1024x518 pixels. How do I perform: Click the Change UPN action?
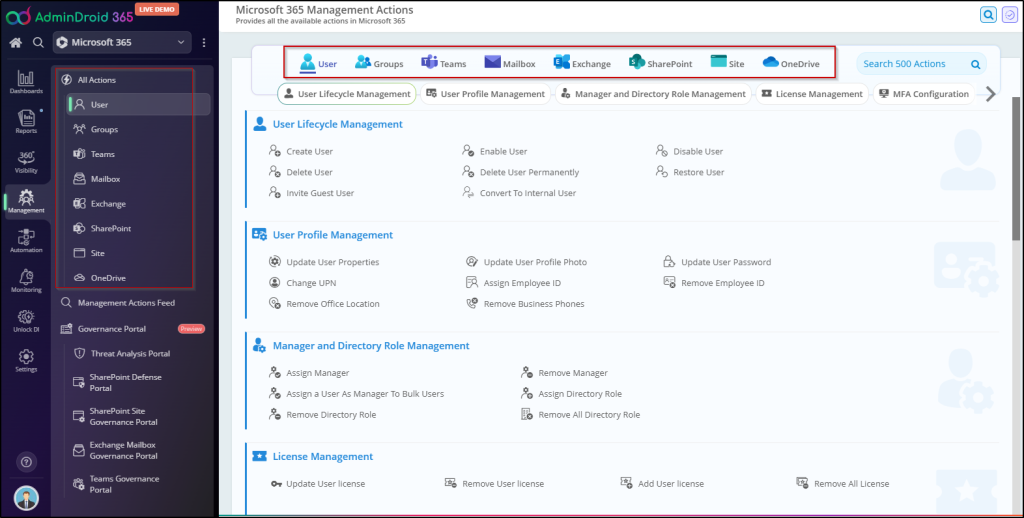(x=302, y=283)
